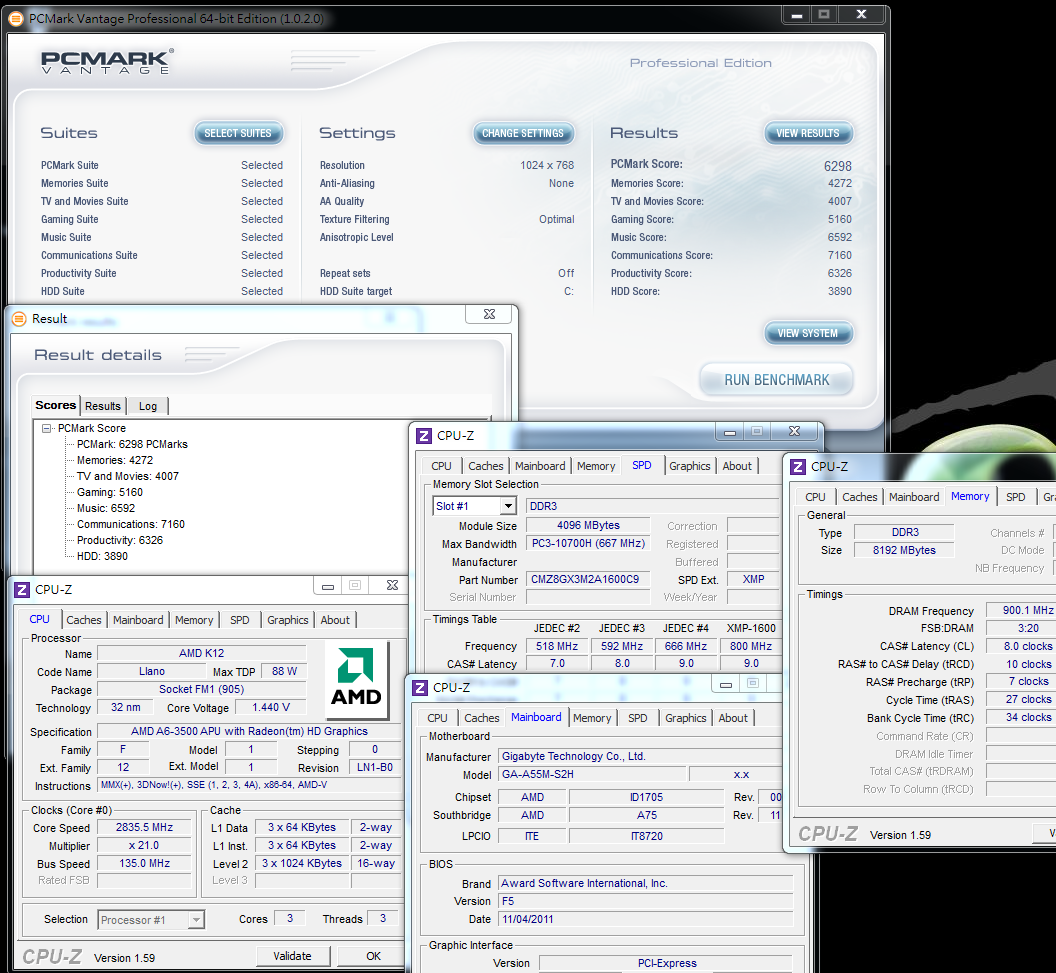Screen dimensions: 1056x973
Task: Click the Core Speed value 2835.5 MHz
Action: (x=144, y=828)
